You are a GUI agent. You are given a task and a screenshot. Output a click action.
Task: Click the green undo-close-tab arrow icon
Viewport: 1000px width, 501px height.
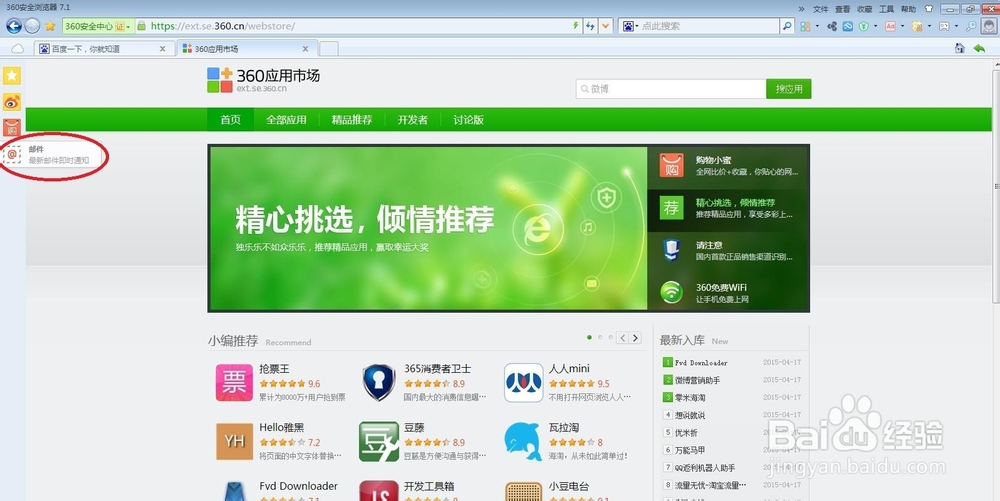(980, 48)
